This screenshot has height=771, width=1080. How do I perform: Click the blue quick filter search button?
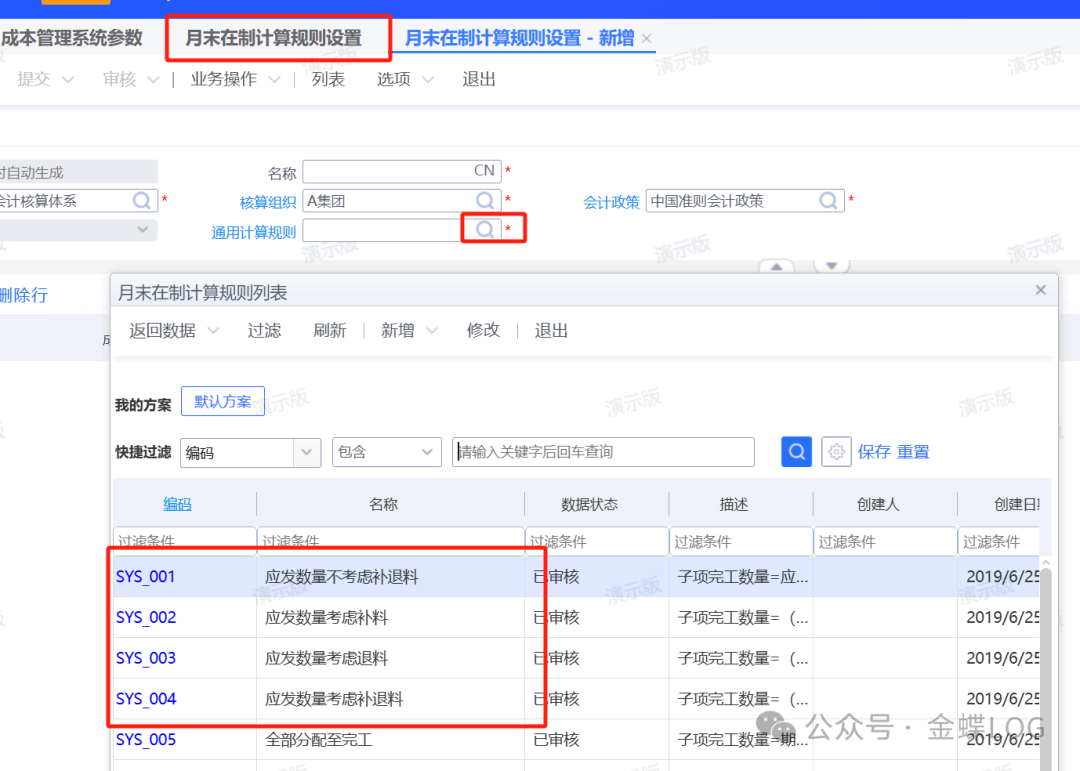[x=796, y=452]
